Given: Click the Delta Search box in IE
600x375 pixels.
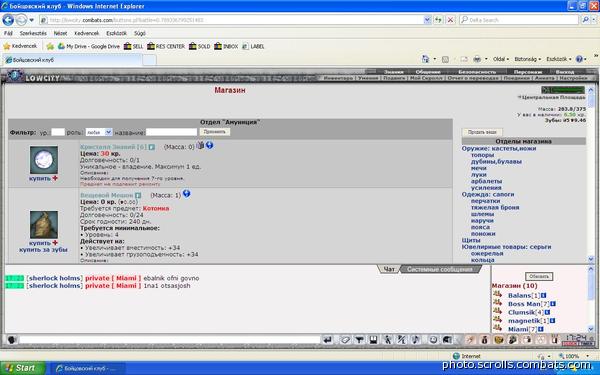Looking at the screenshot, I should 519,20.
